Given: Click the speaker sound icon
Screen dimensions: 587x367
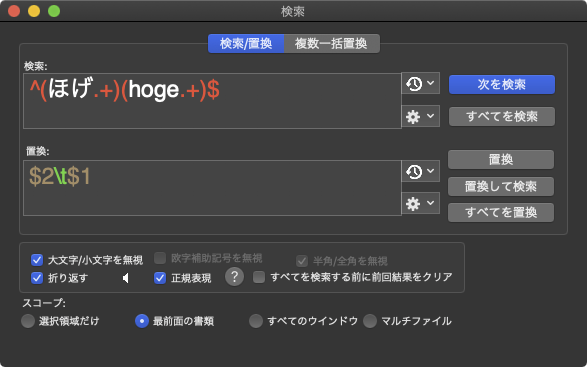Looking at the screenshot, I should [x=126, y=278].
